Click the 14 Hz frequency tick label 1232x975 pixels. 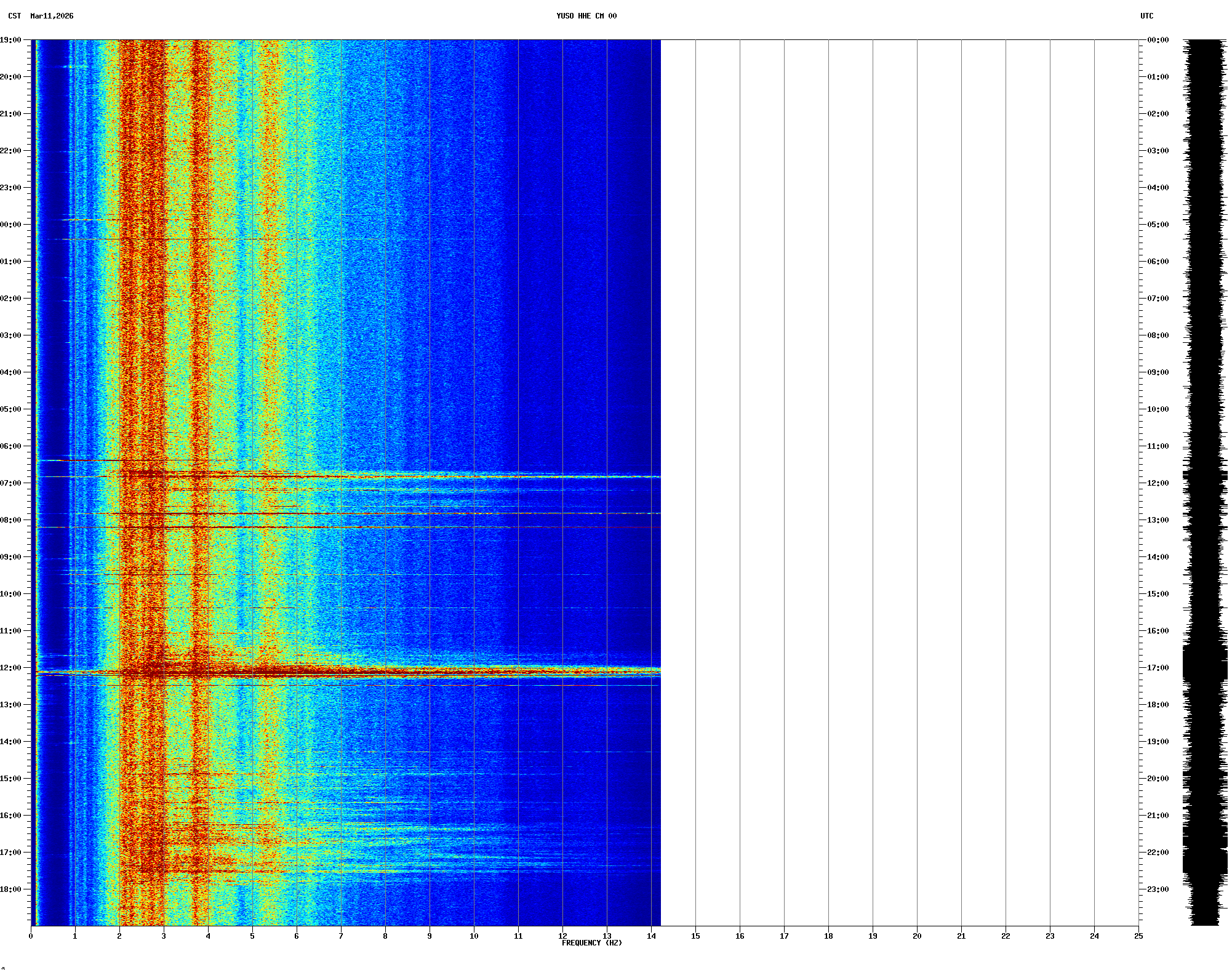[x=651, y=936]
